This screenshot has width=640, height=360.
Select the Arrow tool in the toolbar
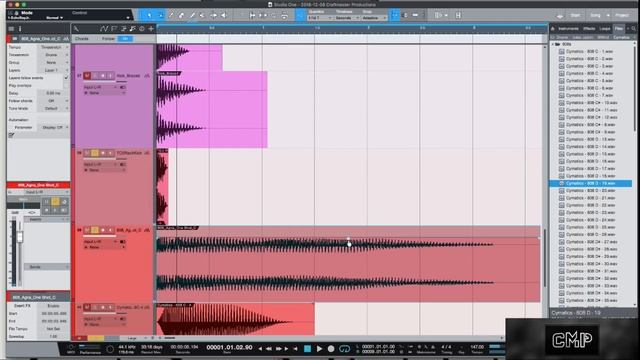click(x=149, y=16)
